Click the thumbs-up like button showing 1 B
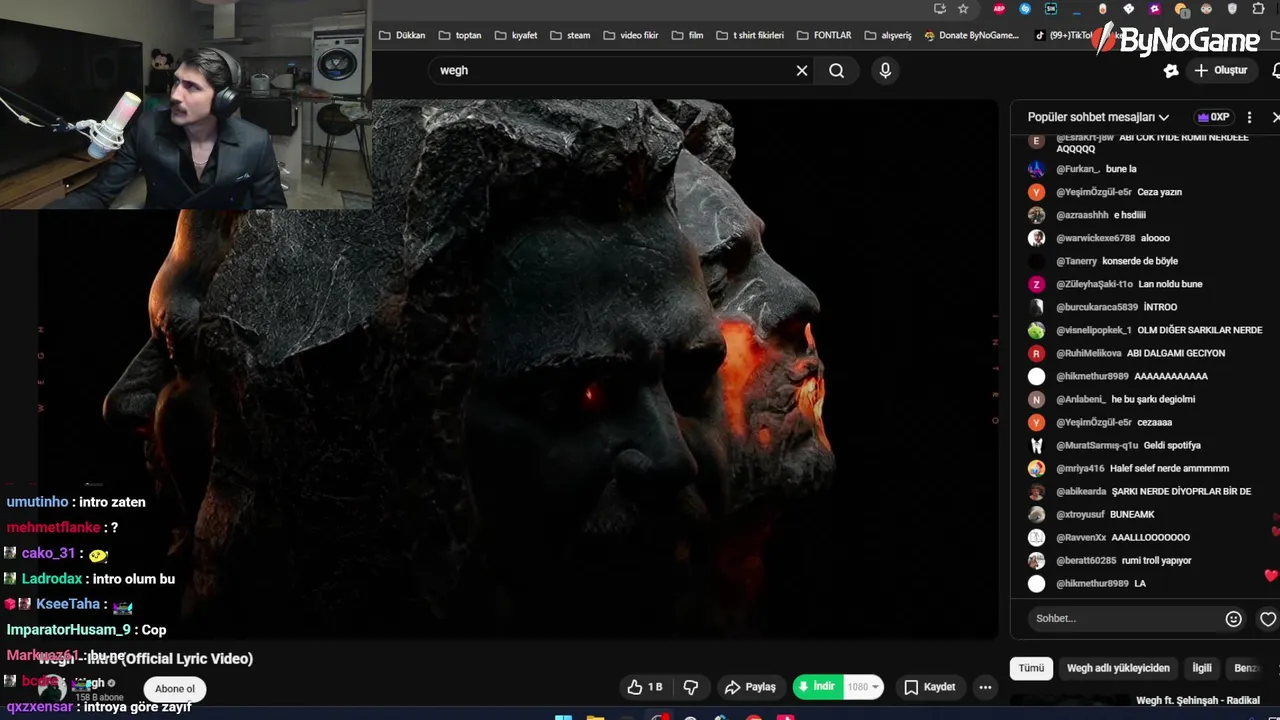 645,687
